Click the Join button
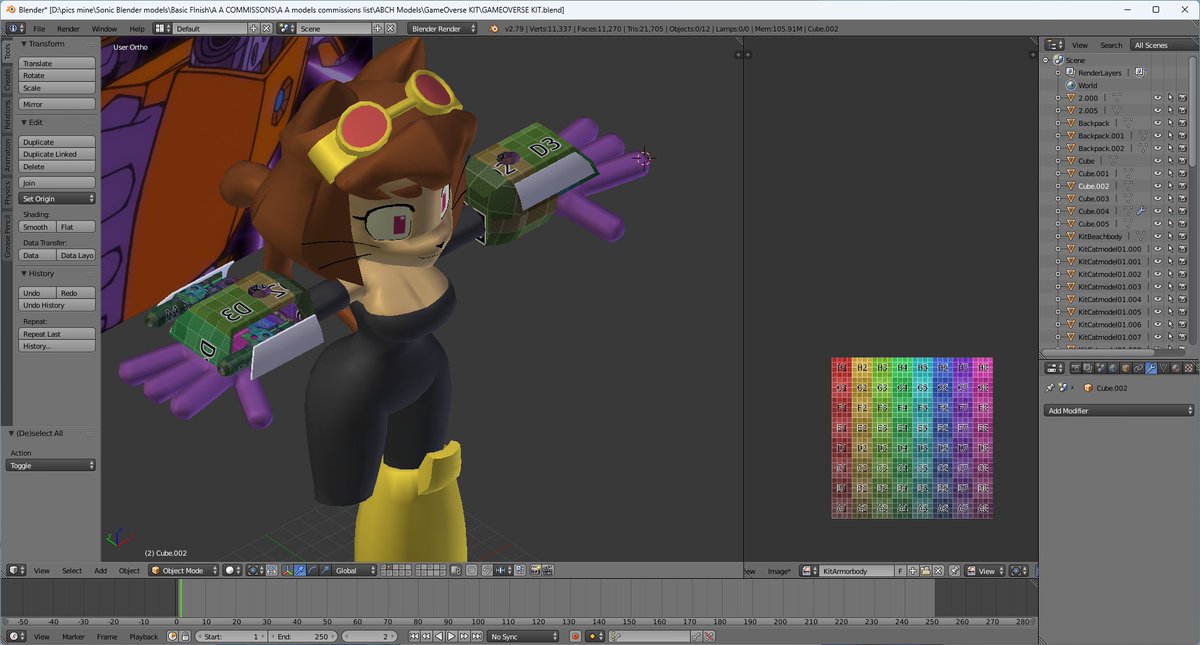 click(x=57, y=183)
